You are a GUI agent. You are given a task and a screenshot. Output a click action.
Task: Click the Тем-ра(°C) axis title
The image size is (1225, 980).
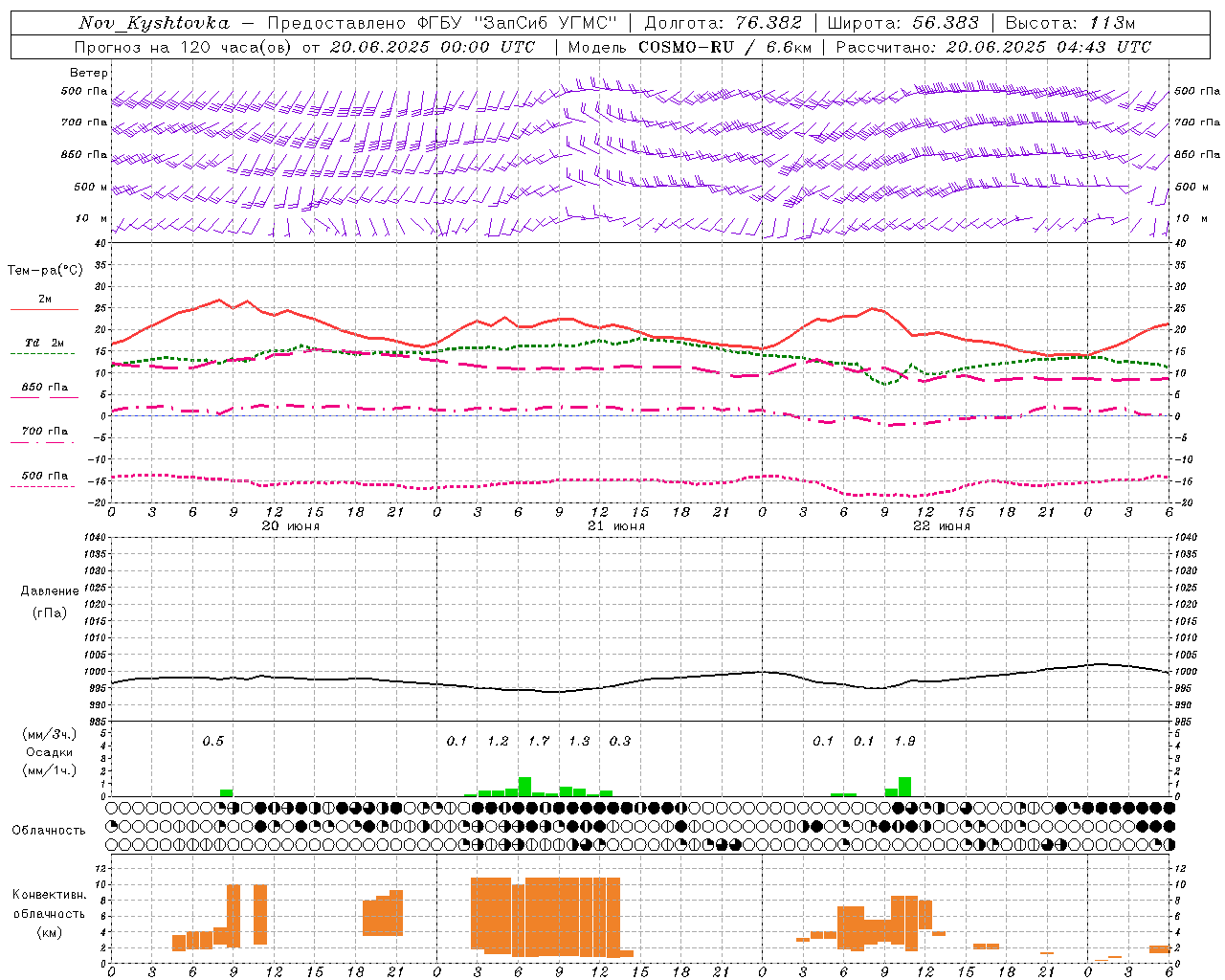click(45, 270)
